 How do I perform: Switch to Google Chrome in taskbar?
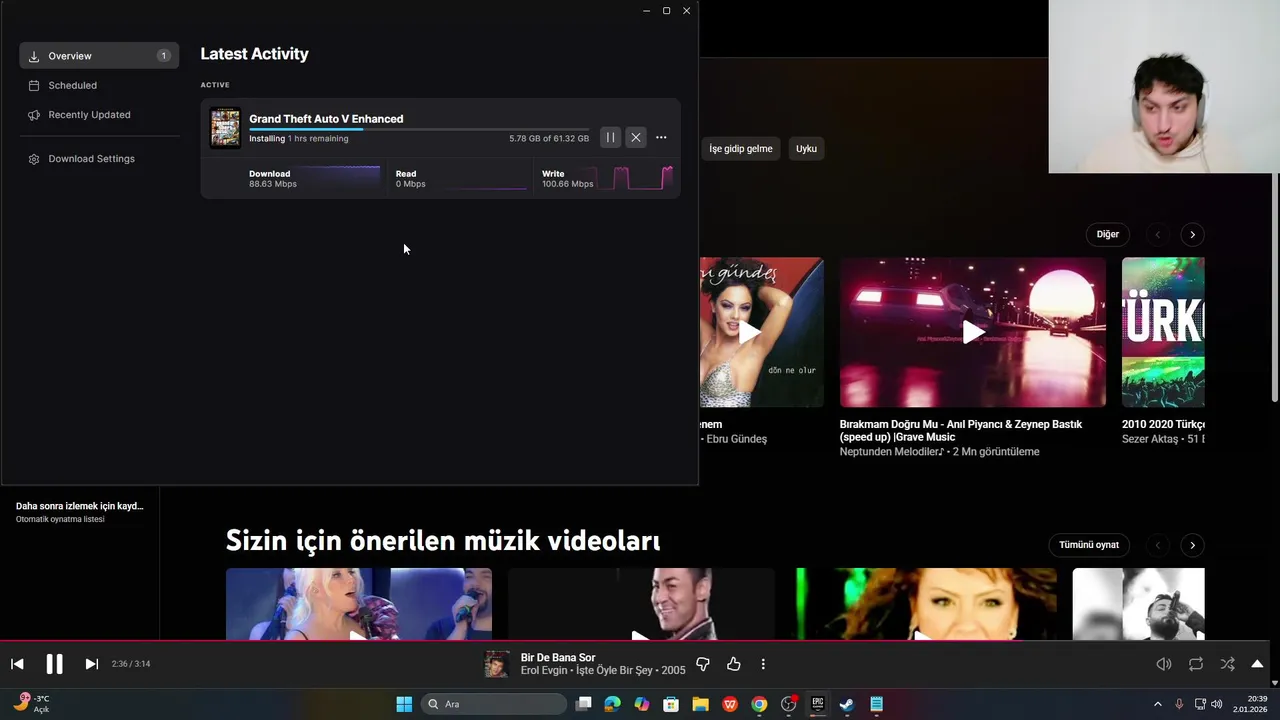(x=759, y=704)
